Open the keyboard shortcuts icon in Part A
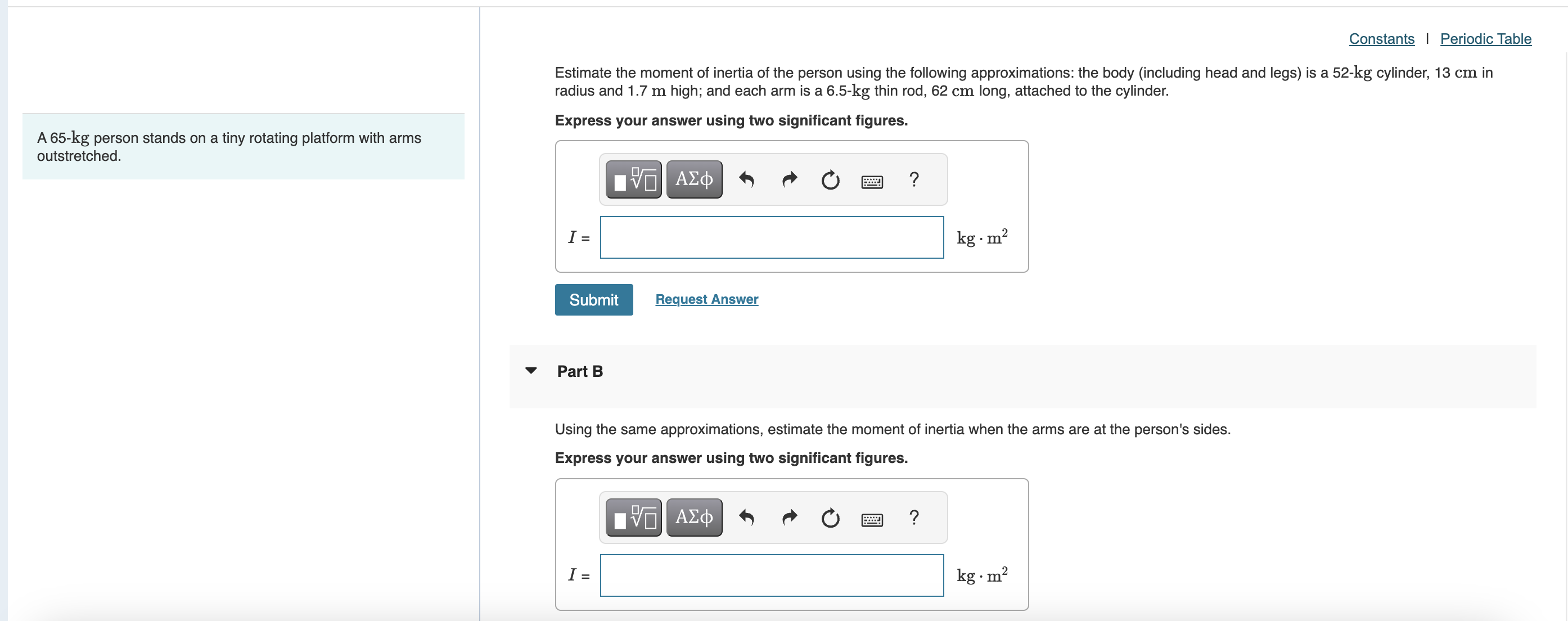Viewport: 1568px width, 621px height. click(872, 180)
